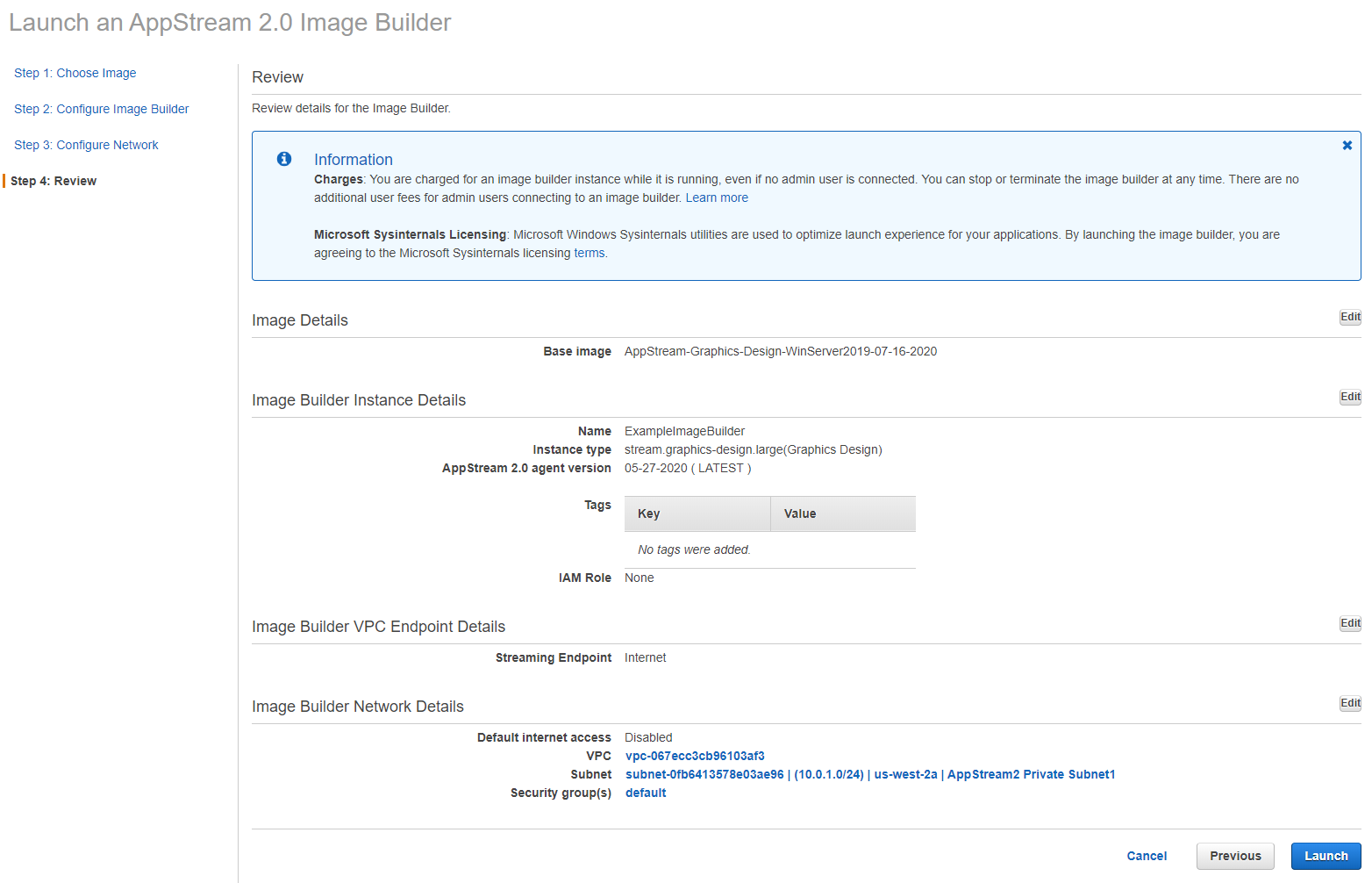Edit the Image Details section
The image size is (1372, 883).
click(1349, 317)
